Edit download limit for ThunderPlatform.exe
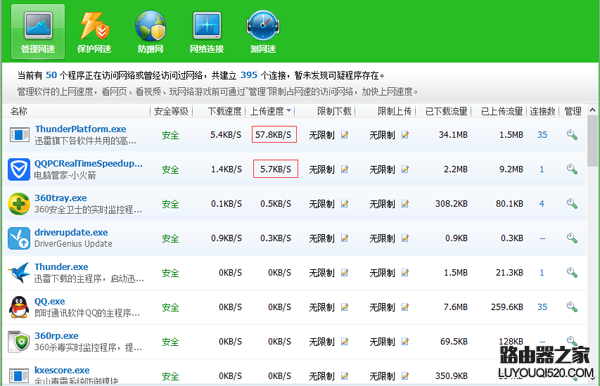600x386 pixels. 344,135
